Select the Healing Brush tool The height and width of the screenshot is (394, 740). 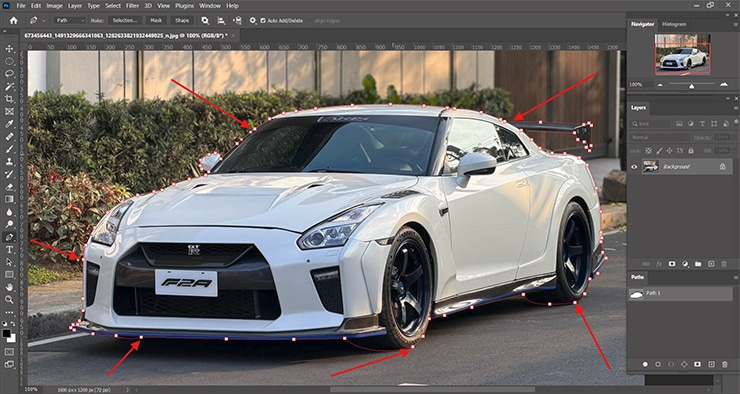[9, 136]
